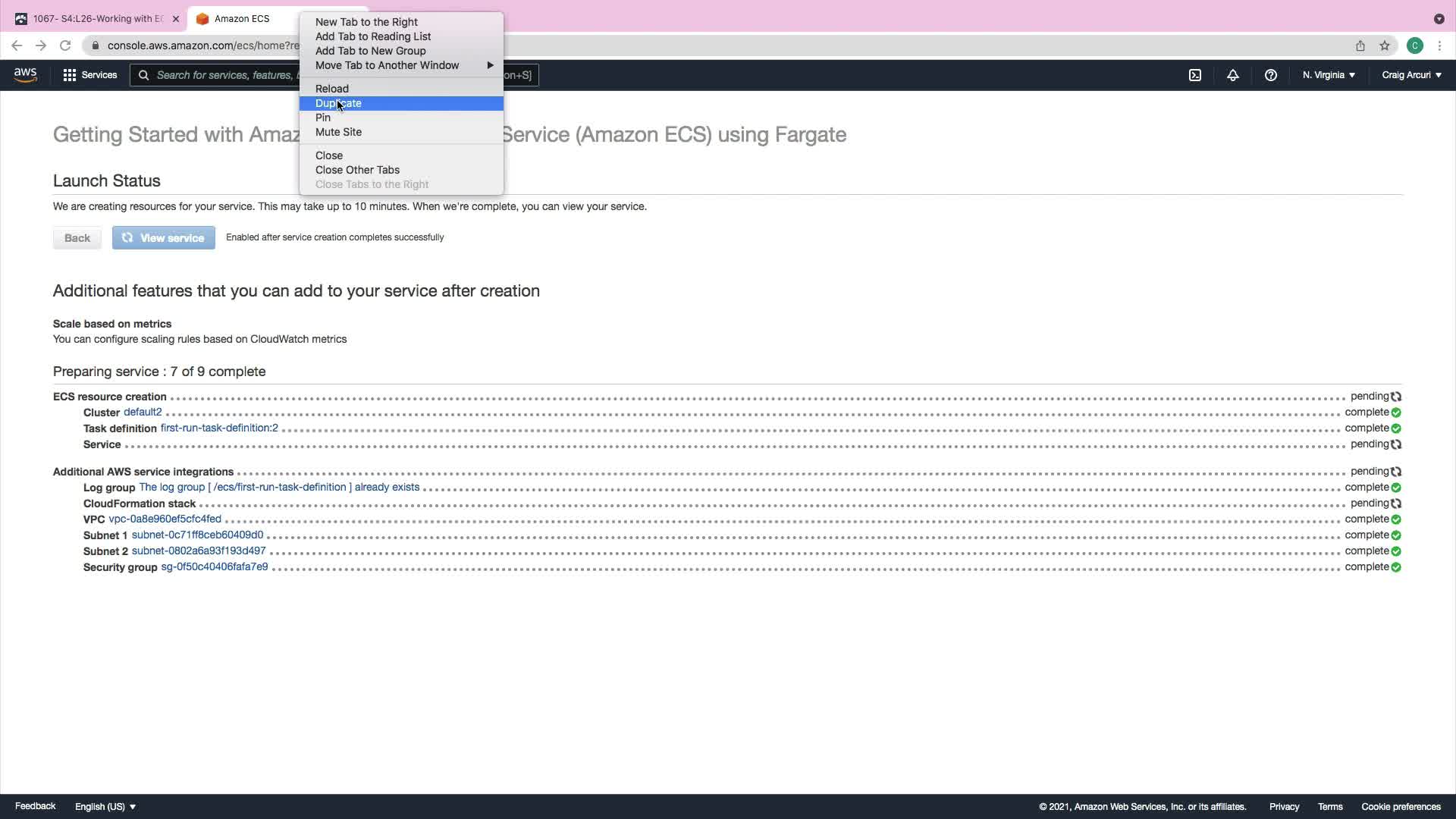This screenshot has width=1456, height=819.
Task: Bookmark page with the star icon
Action: [x=1384, y=45]
